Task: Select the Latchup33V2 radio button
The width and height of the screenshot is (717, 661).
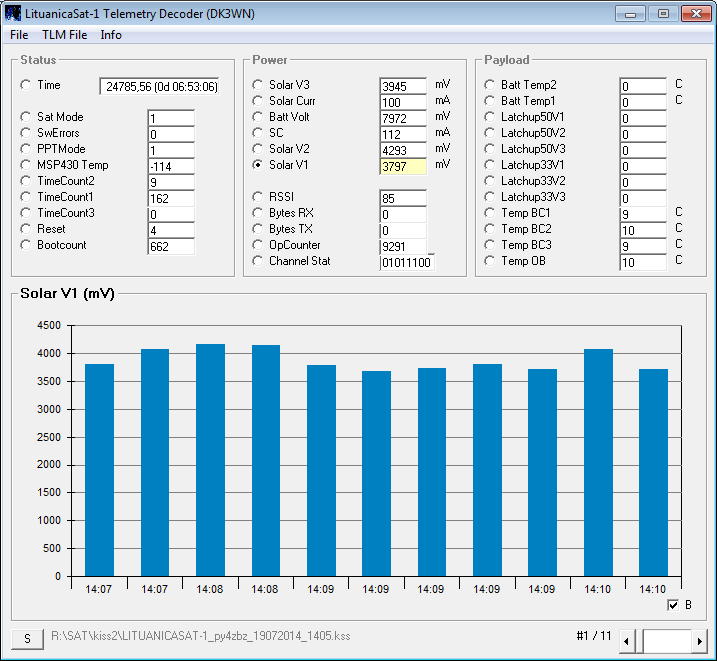Action: [490, 181]
